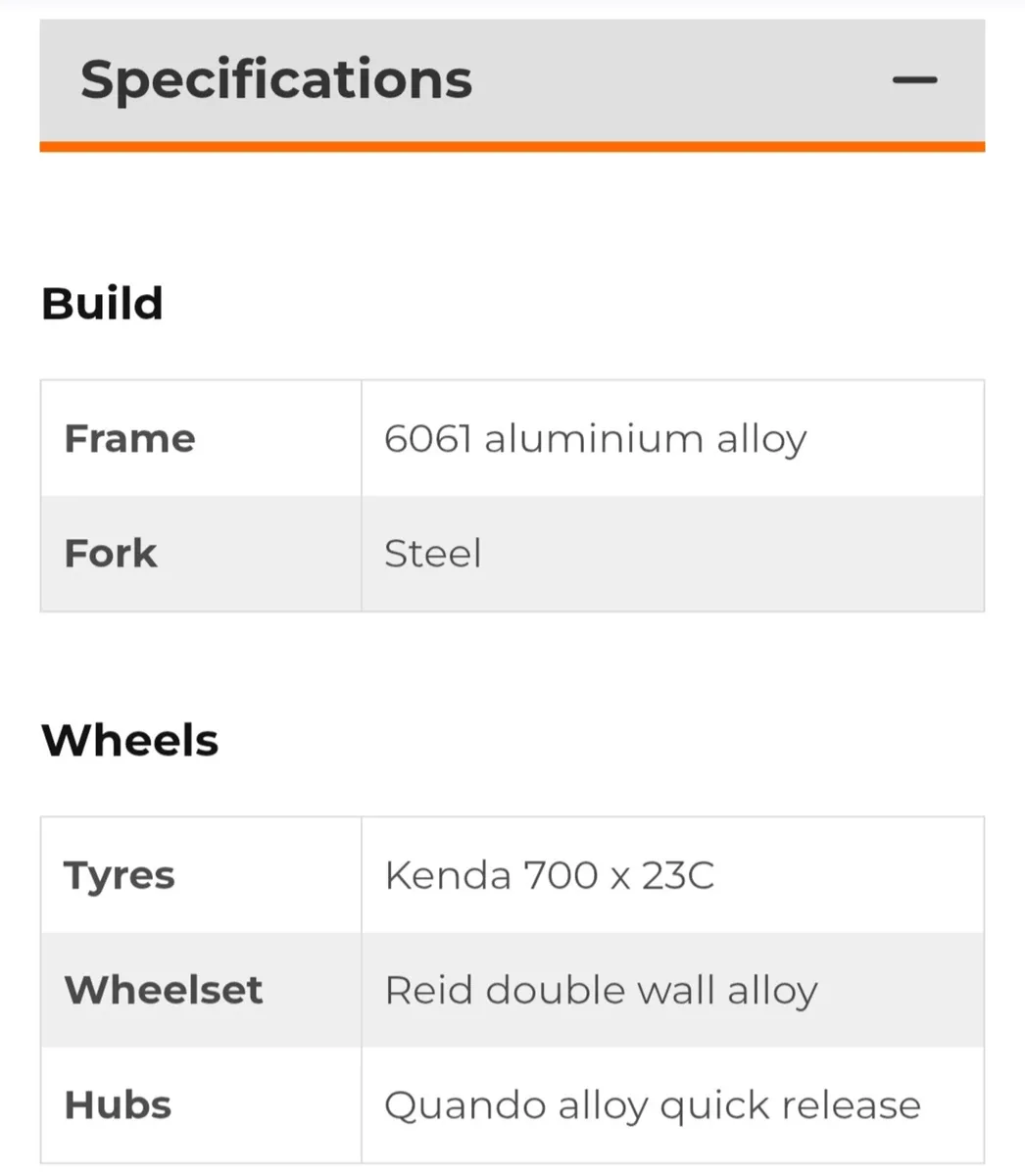Click the Frame row label

pos(128,438)
